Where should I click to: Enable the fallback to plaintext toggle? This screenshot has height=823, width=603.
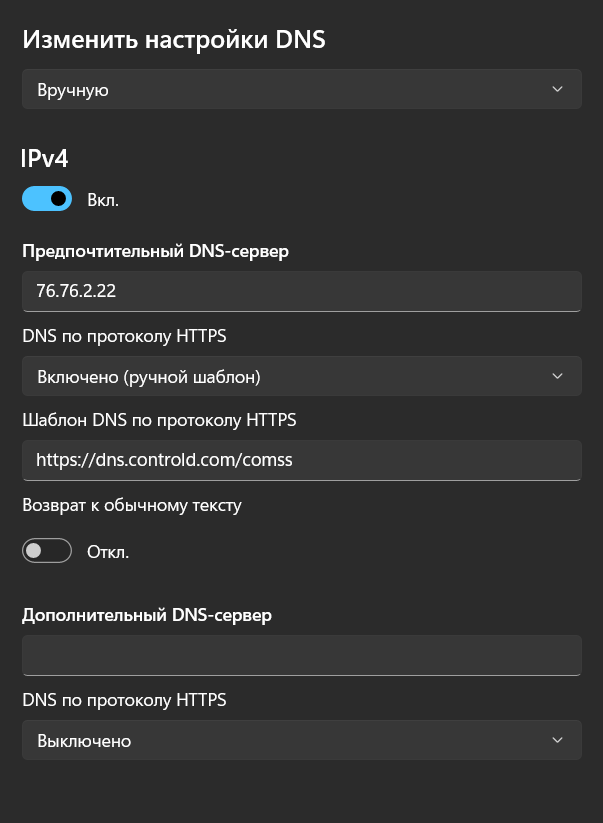47,551
